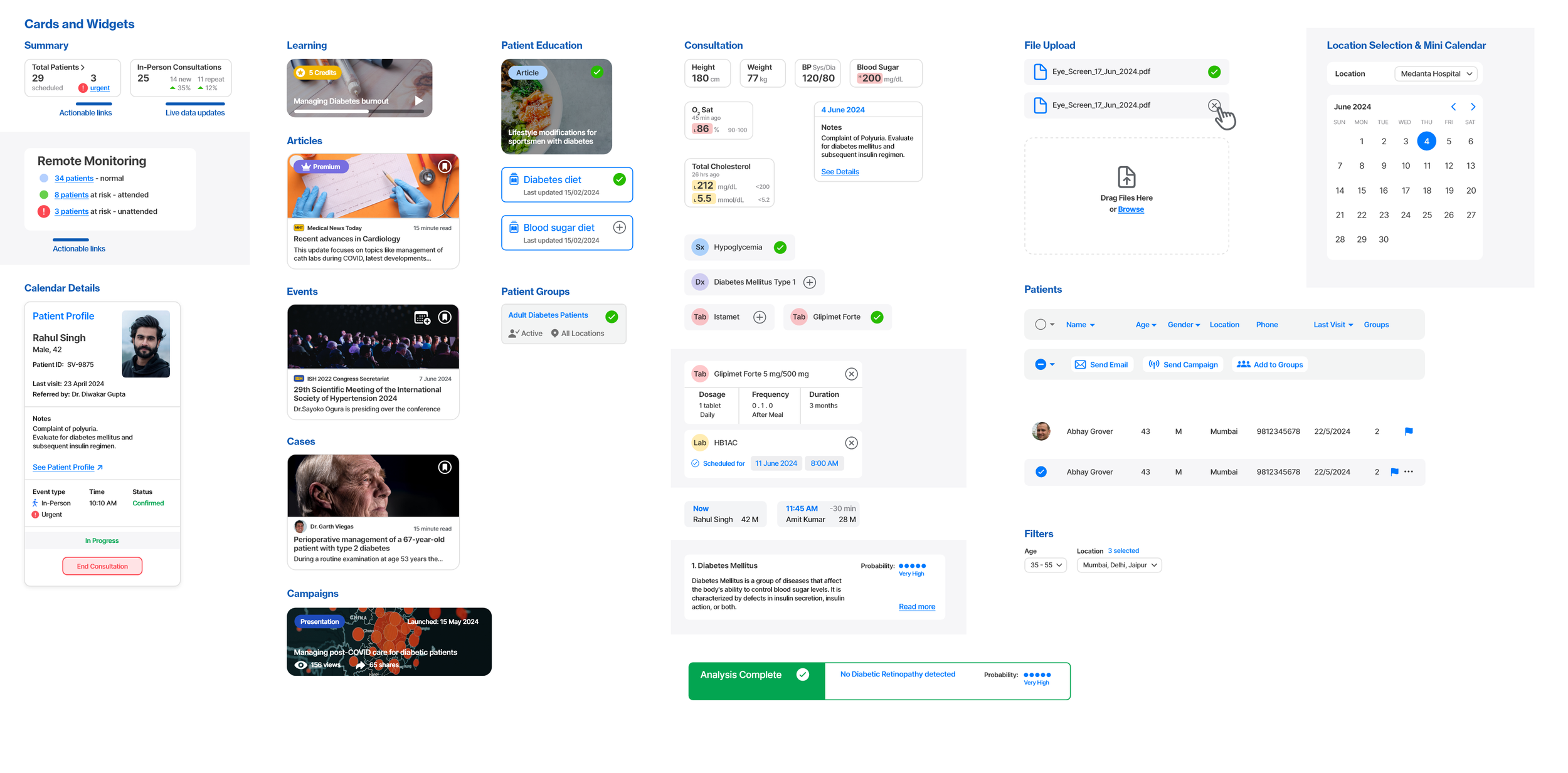Add Diabetes Mellitus Type 1 diagnosis
This screenshot has height=773, width=1568.
(x=809, y=282)
